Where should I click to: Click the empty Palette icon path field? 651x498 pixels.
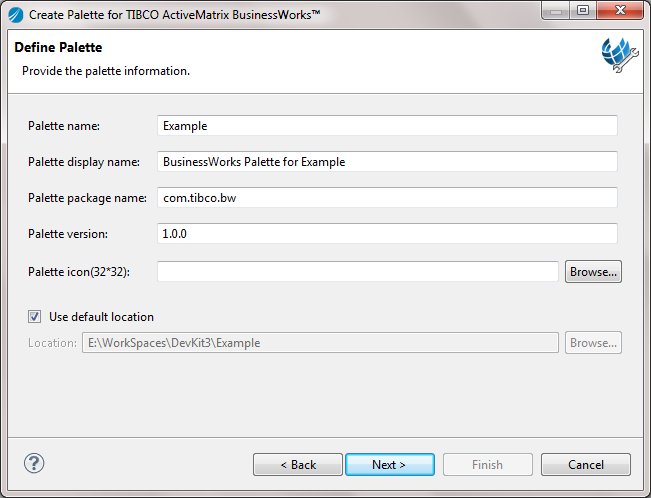point(357,271)
